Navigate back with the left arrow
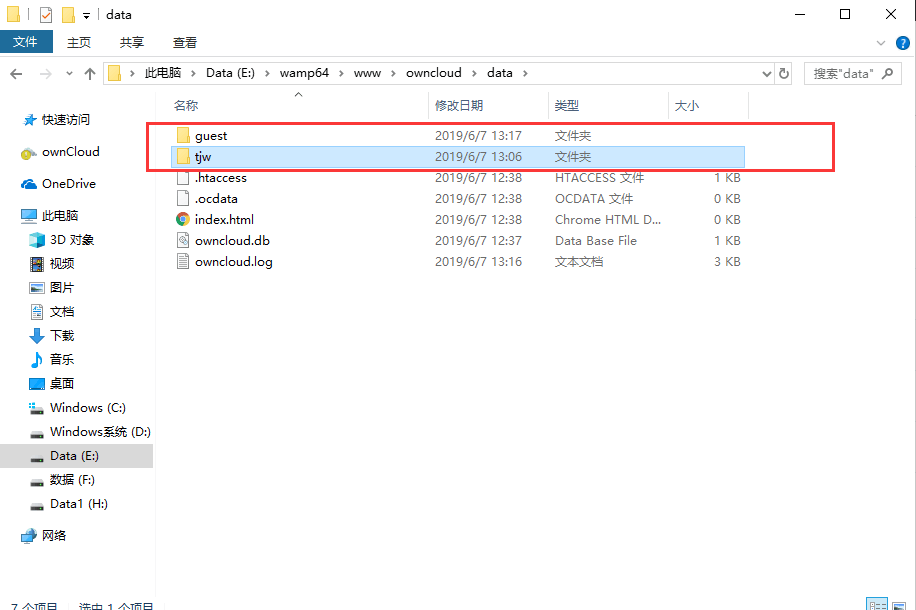Viewport: 916px width, 610px height. click(x=16, y=74)
